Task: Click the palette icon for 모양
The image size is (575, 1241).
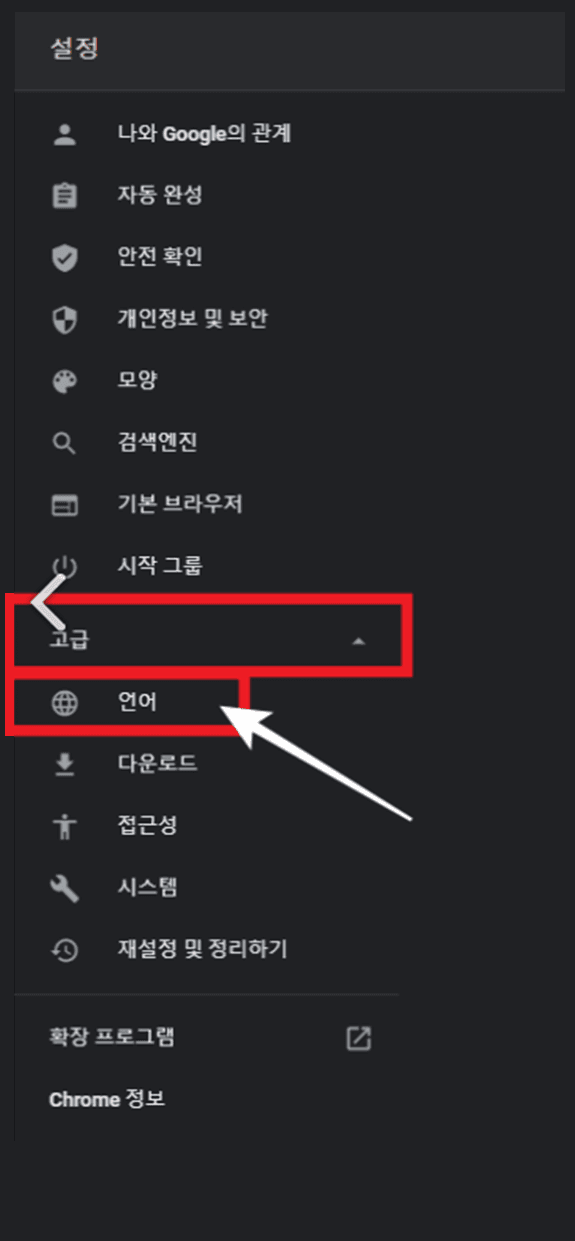Action: click(x=65, y=381)
